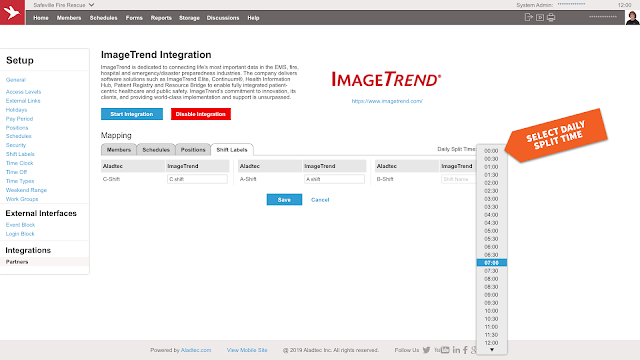Open Event Block under External Interfaces
The image size is (640, 360).
(20, 225)
